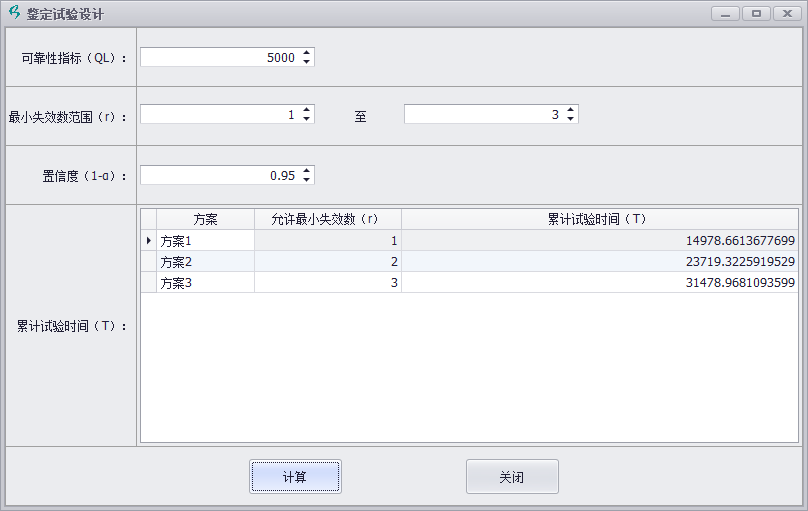Image resolution: width=808 pixels, height=511 pixels.
Task: Click the 计算 button
Action: (295, 476)
